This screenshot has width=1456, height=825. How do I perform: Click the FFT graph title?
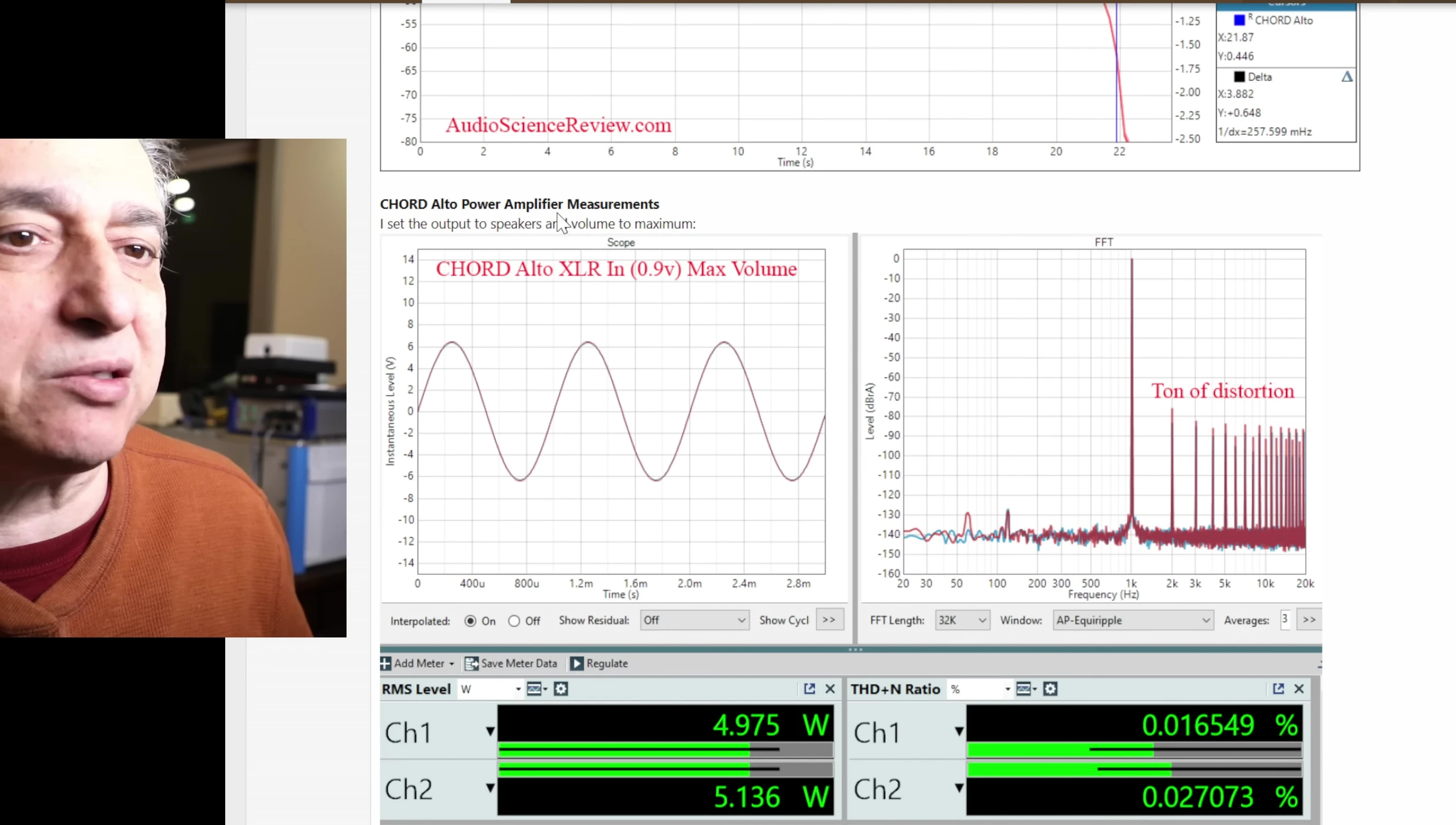pos(1104,242)
